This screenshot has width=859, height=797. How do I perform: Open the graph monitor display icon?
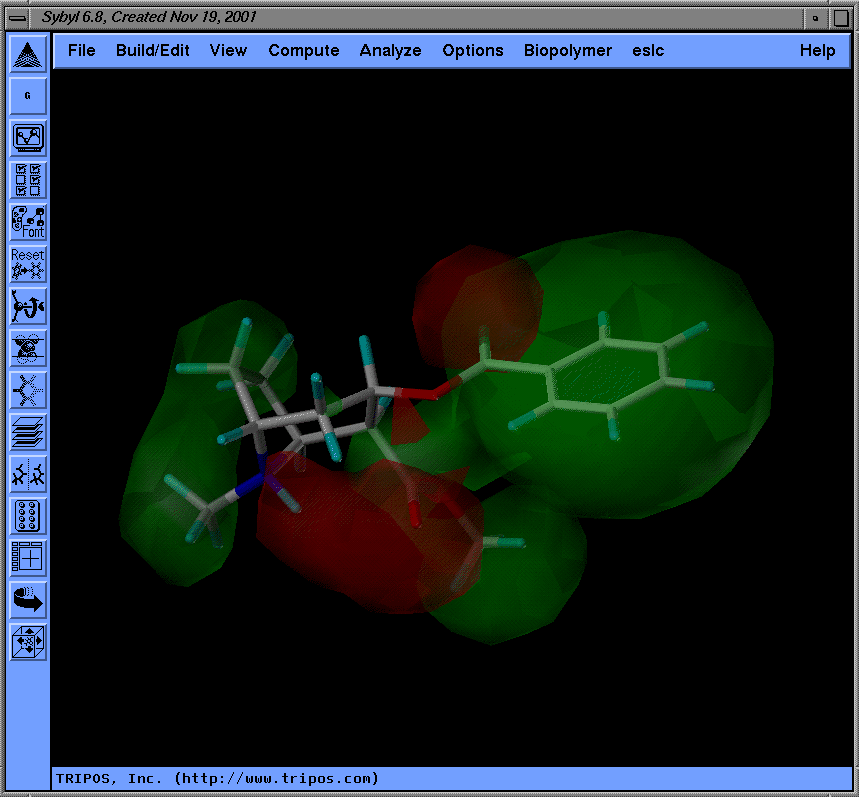27,139
